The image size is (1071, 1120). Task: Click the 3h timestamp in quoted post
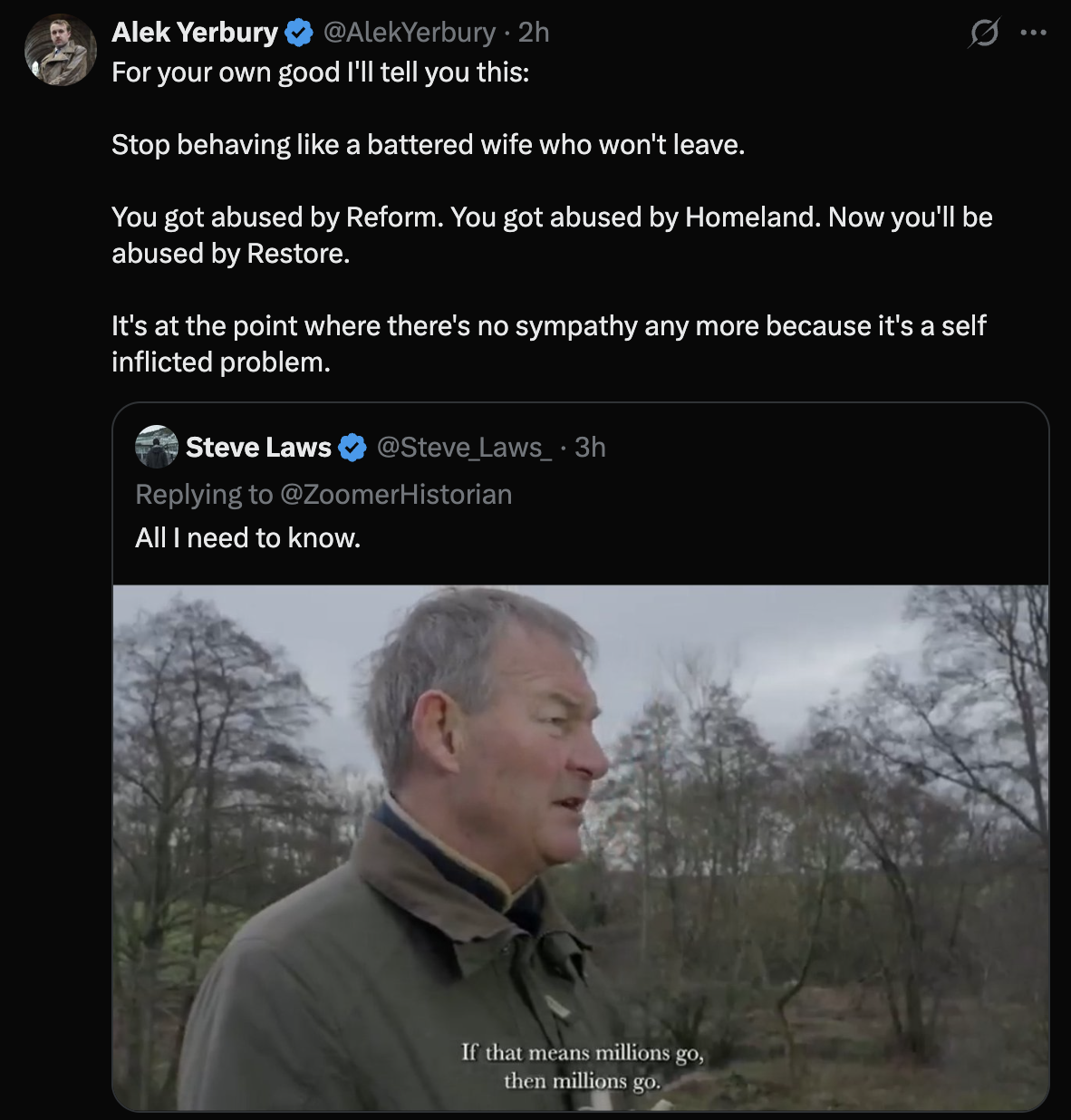pos(590,447)
